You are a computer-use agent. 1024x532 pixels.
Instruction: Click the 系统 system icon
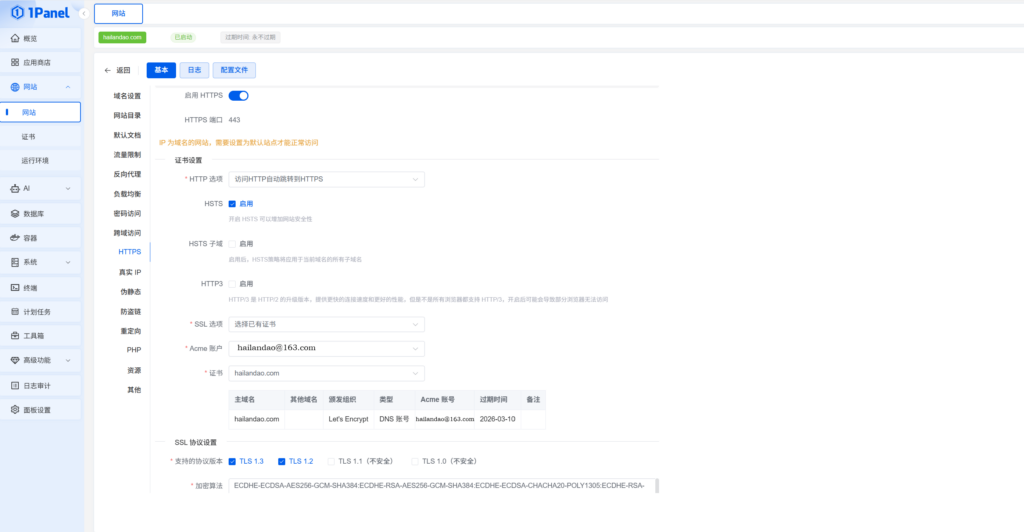15,262
